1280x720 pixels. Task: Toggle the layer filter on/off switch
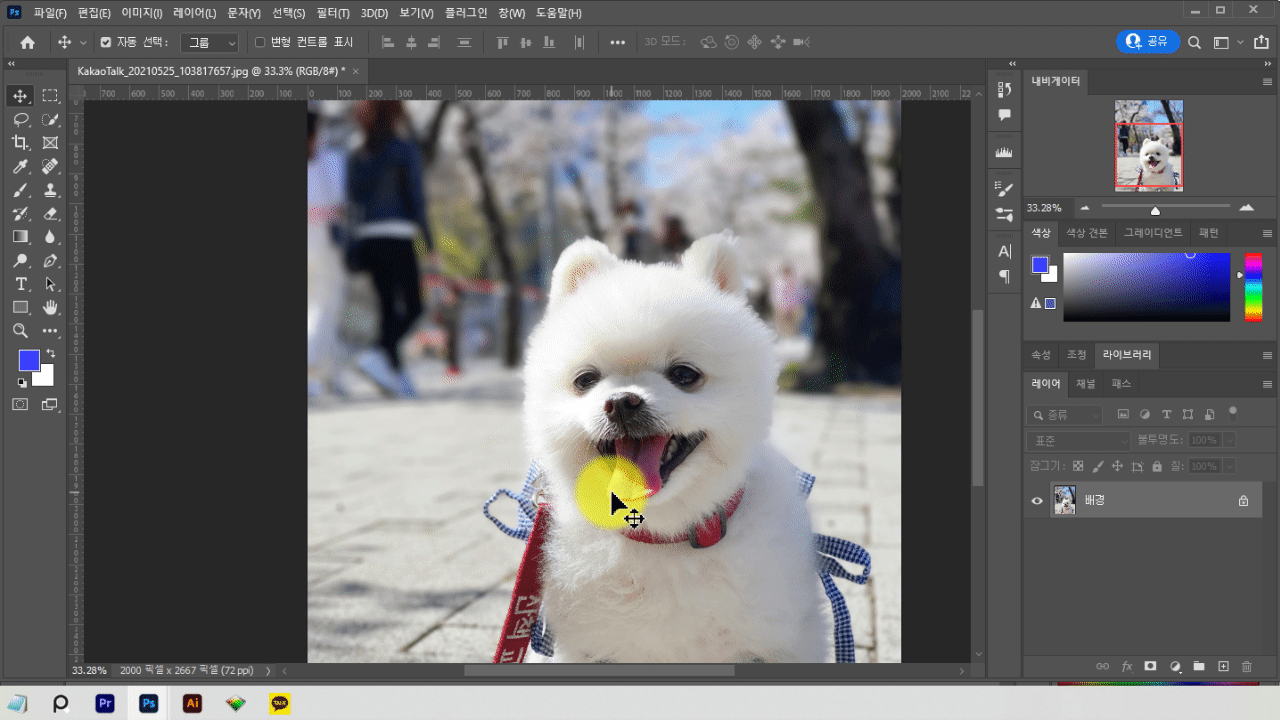(1233, 410)
